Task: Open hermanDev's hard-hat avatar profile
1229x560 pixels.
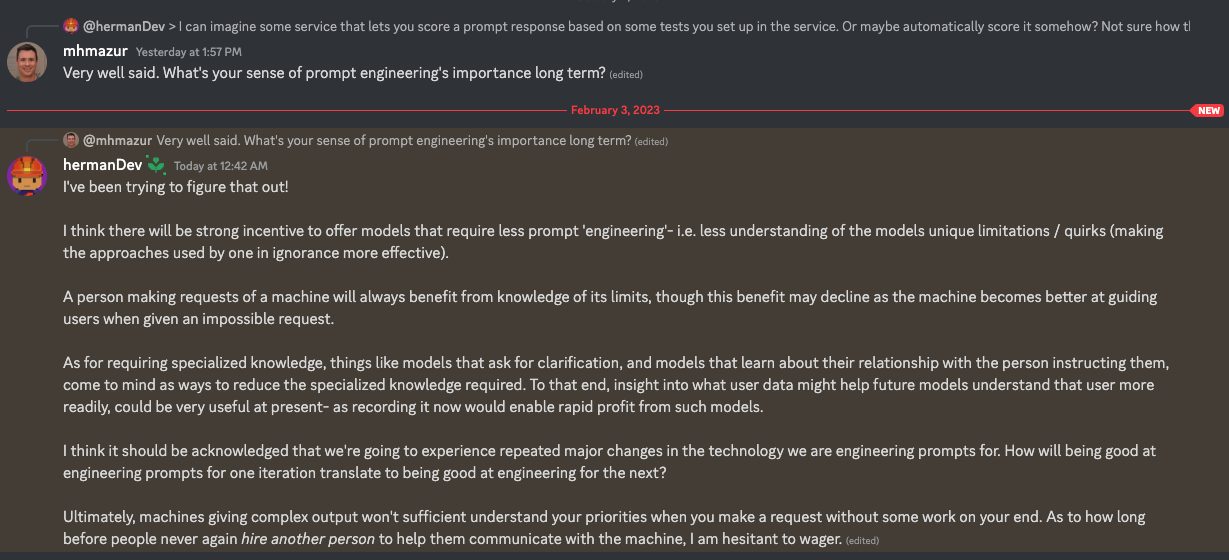Action: 27,176
